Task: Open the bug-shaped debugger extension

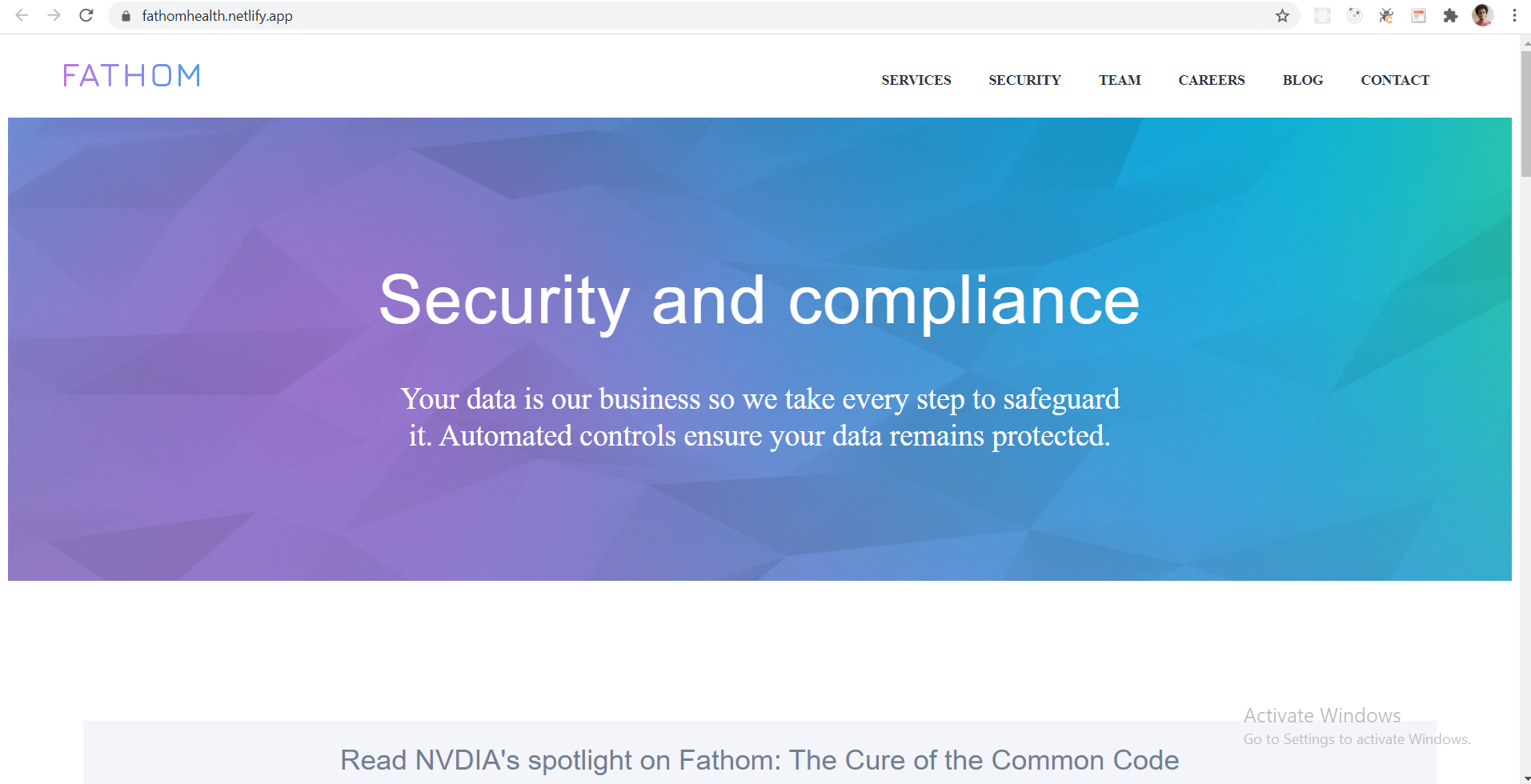Action: tap(1387, 15)
